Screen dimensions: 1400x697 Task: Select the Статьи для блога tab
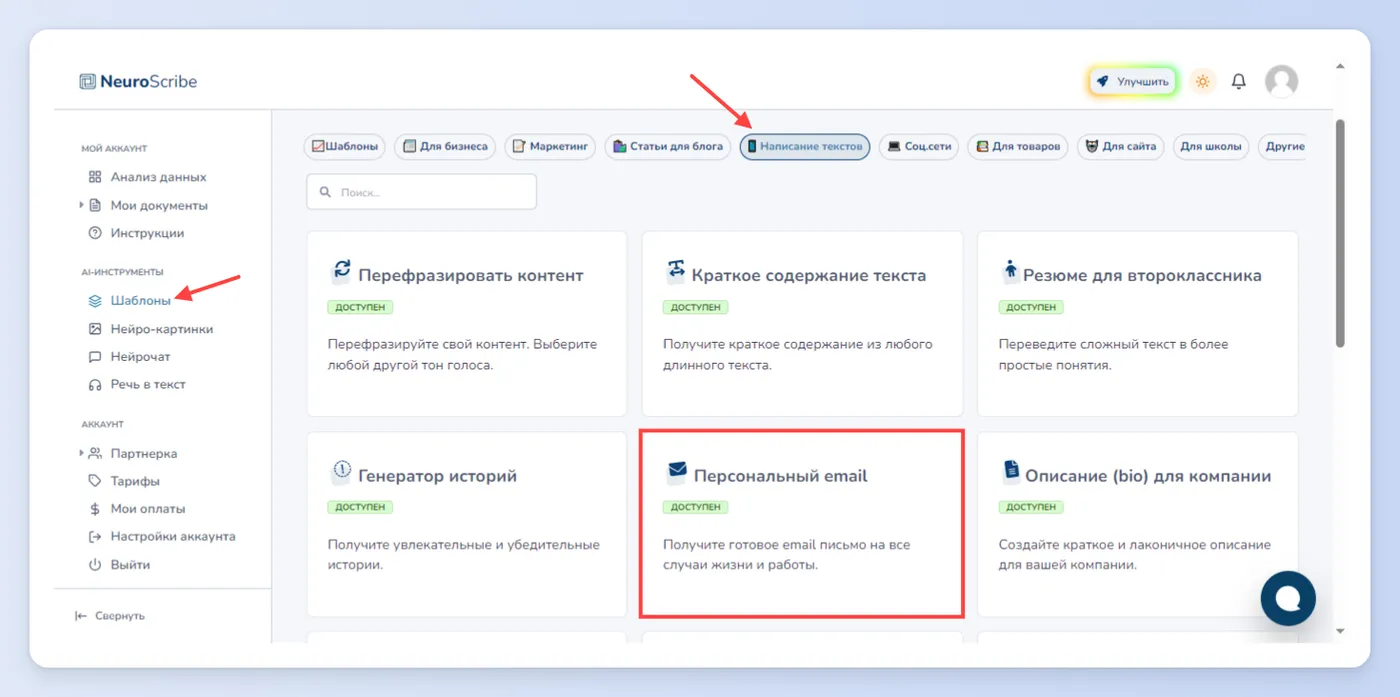pos(668,147)
